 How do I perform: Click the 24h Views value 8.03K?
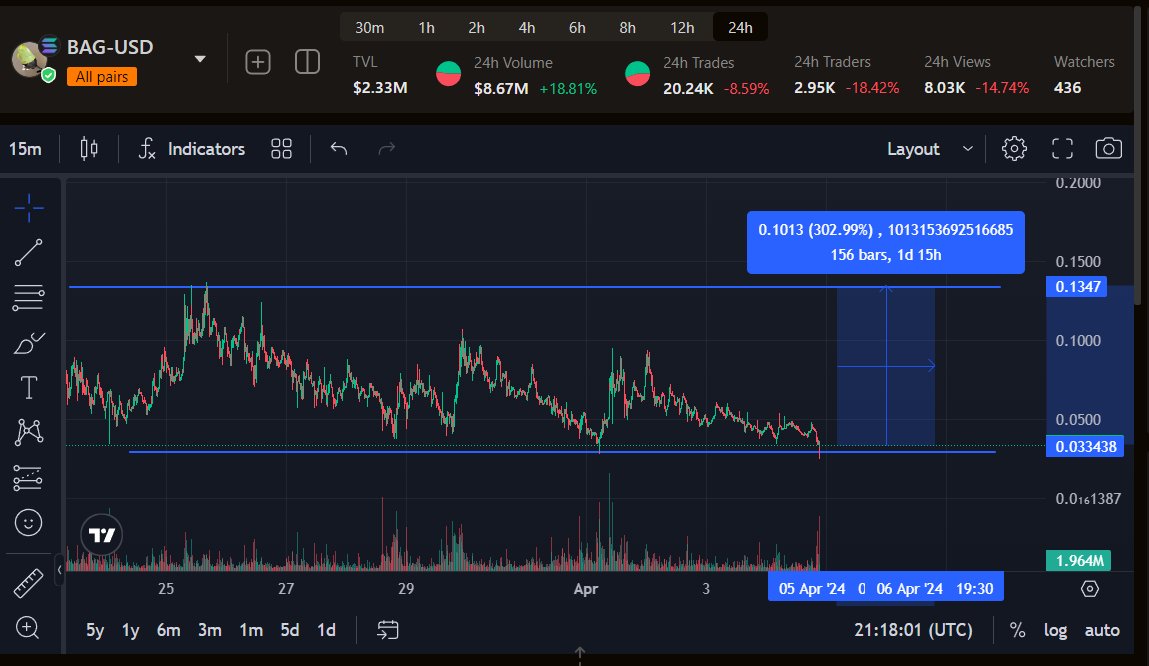944,88
